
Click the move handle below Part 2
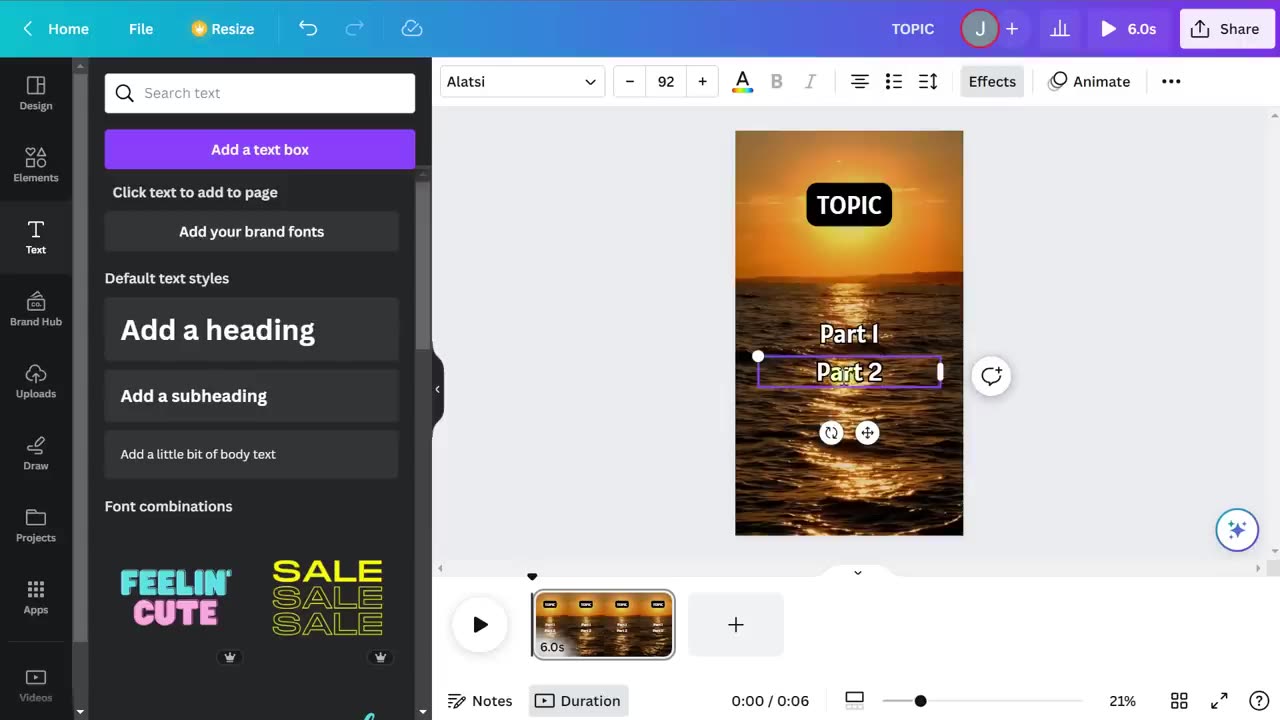click(x=867, y=433)
